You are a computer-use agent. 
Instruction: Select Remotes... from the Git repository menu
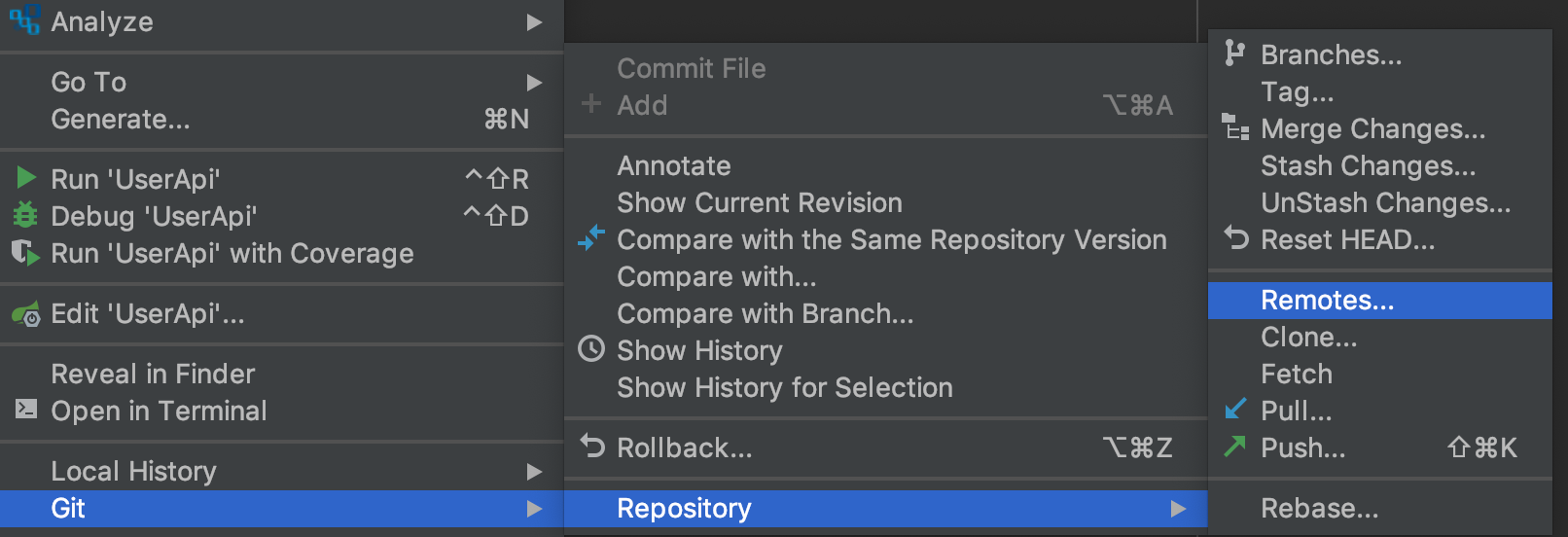click(1327, 300)
